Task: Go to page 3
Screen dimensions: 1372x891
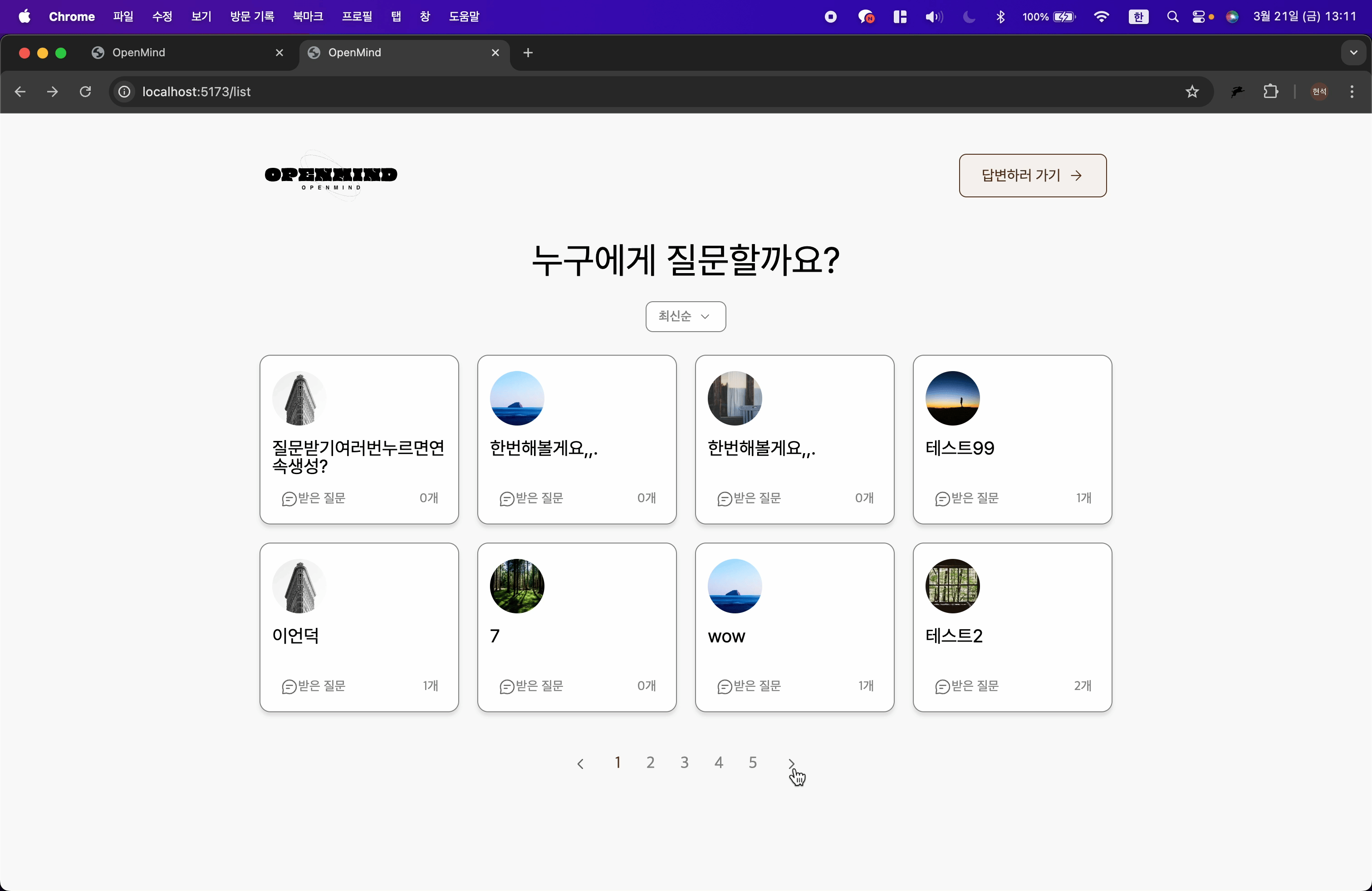Action: [x=684, y=763]
